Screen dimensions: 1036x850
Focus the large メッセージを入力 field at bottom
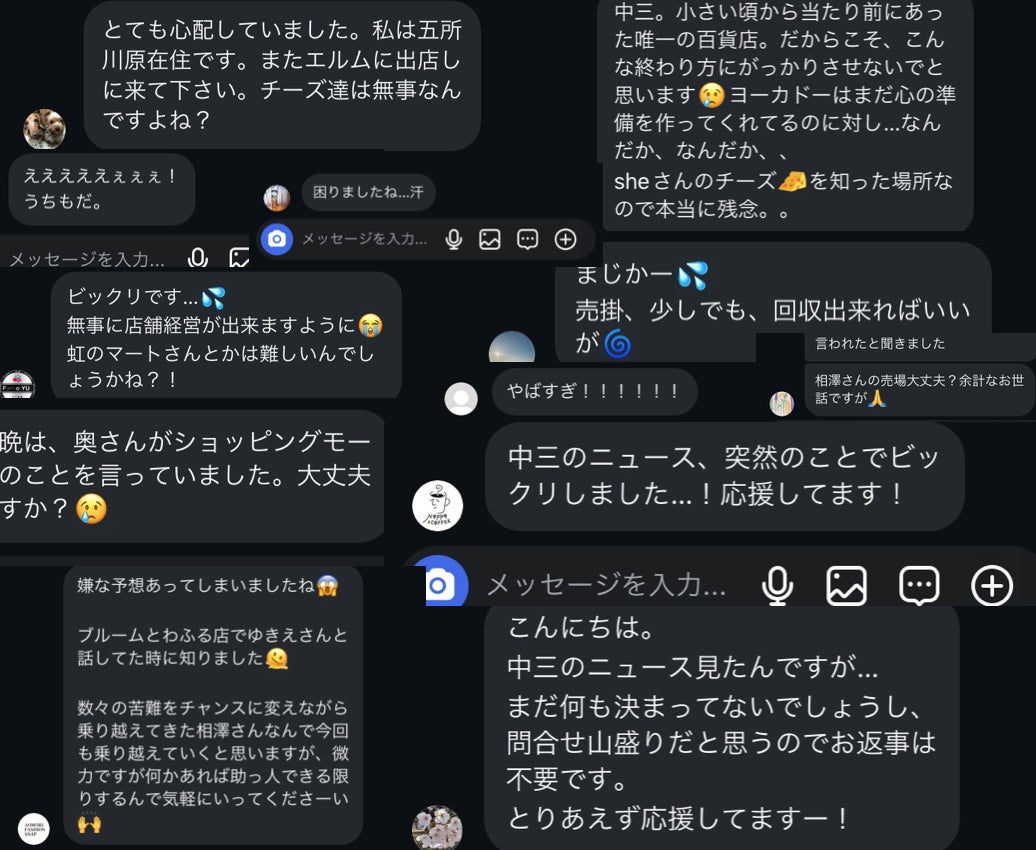click(606, 585)
